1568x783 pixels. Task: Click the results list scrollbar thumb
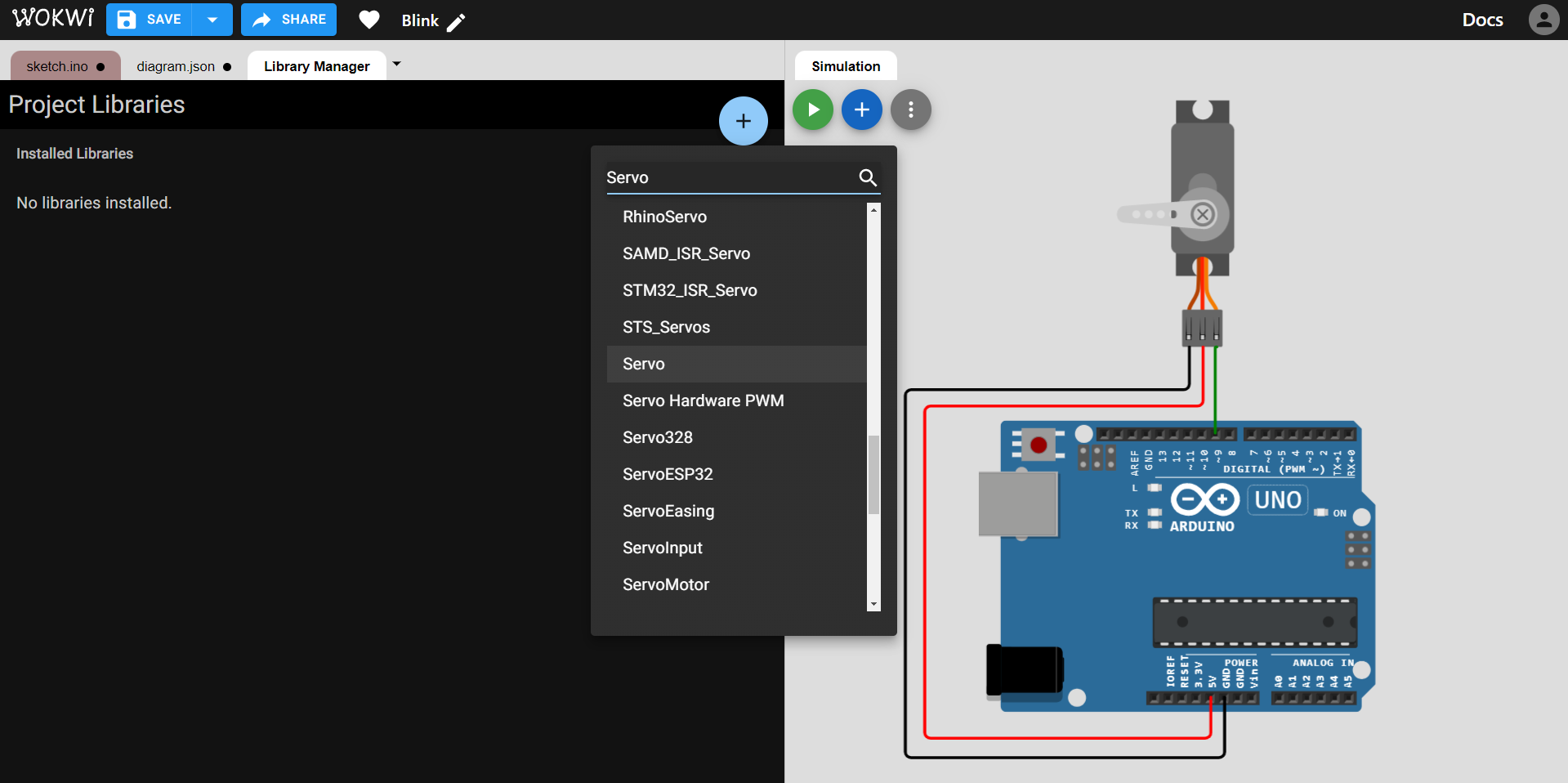tap(873, 475)
